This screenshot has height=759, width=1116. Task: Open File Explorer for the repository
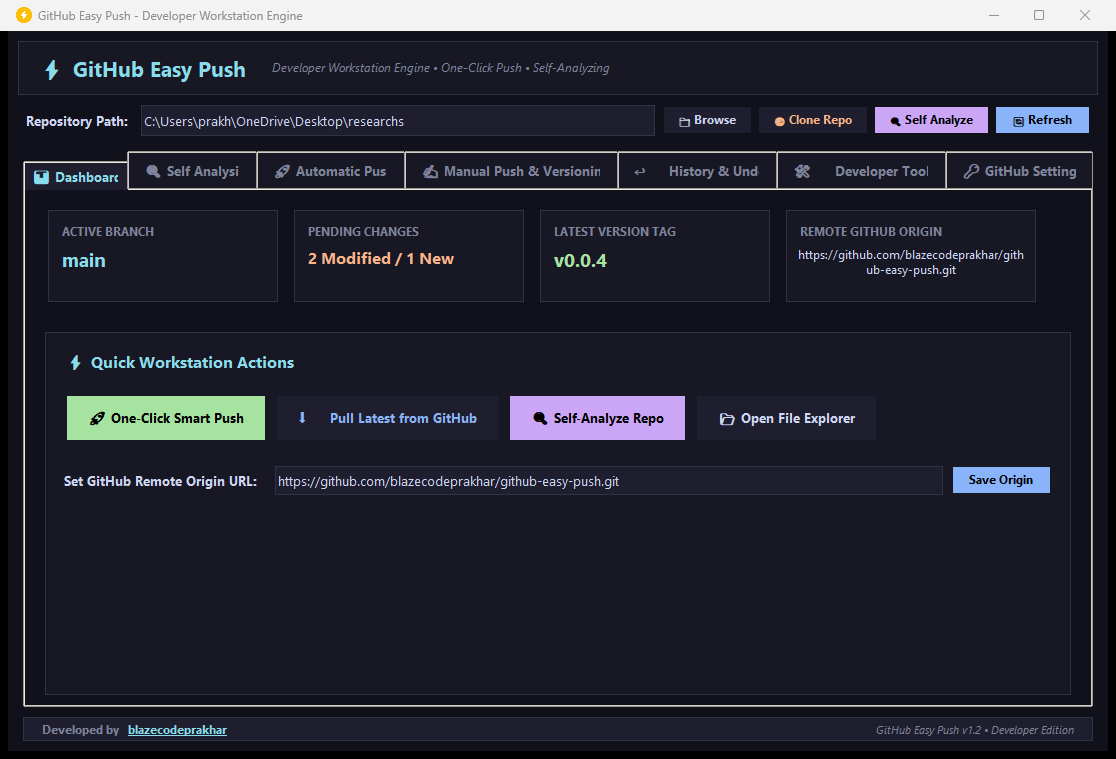[786, 418]
